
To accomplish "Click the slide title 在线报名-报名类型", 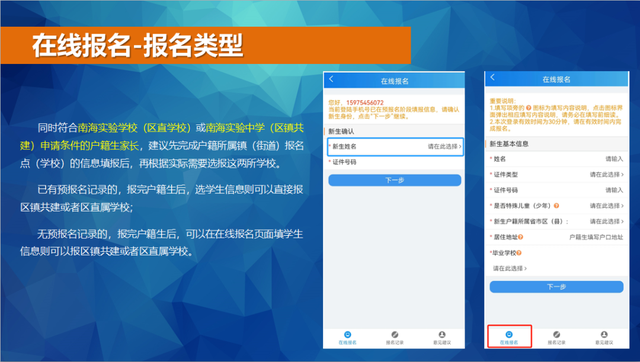I will pyautogui.click(x=138, y=45).
